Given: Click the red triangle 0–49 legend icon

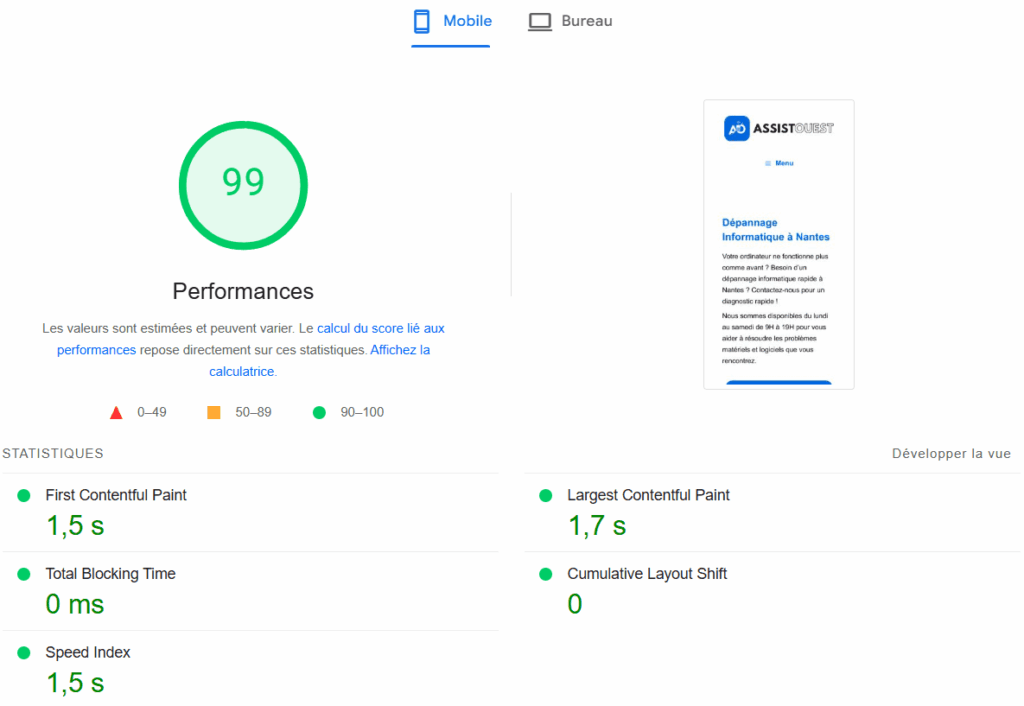Looking at the screenshot, I should point(116,412).
